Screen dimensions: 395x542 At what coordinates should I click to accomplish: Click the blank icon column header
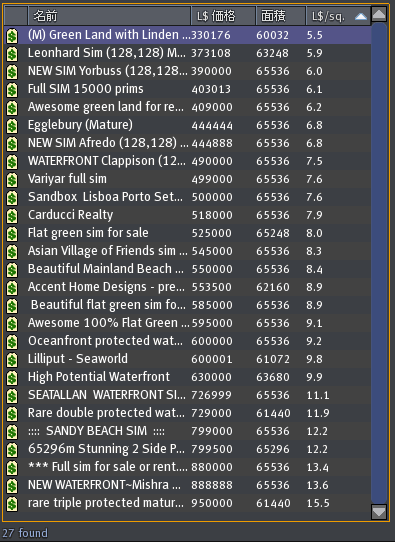16,16
